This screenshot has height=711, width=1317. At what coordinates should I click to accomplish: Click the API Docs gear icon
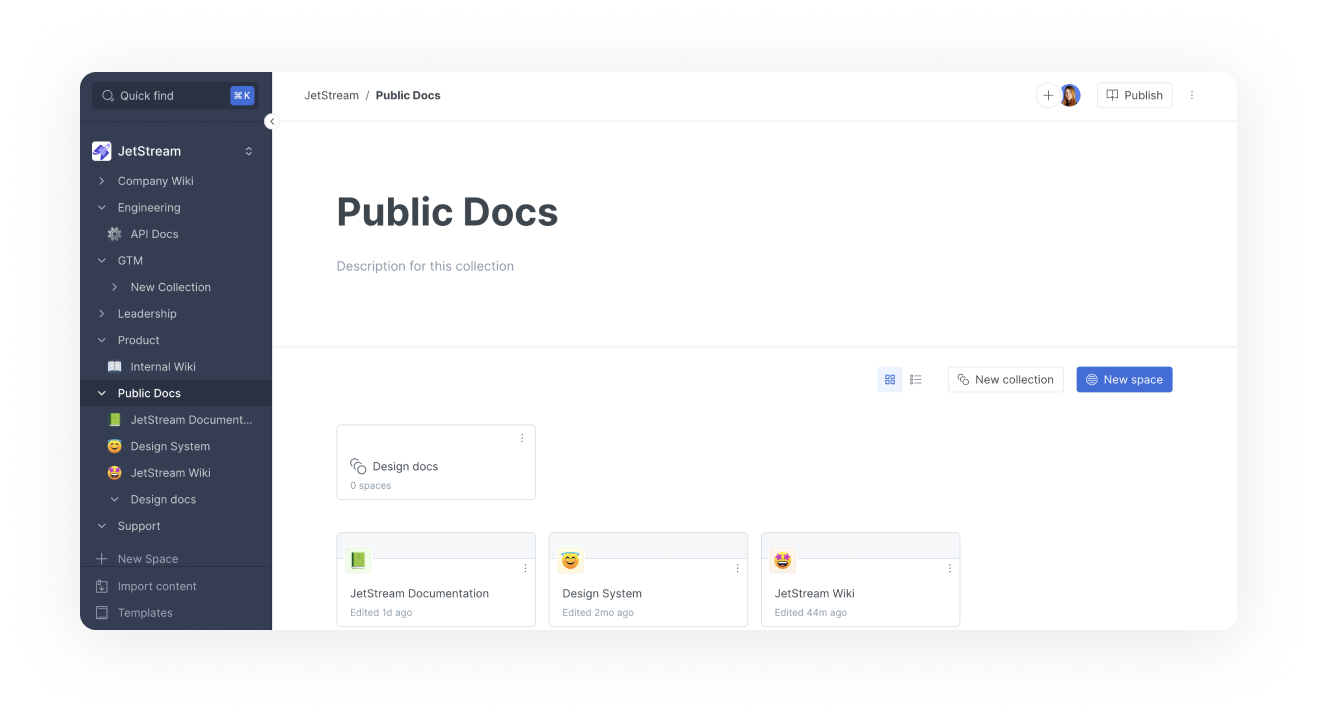tap(114, 234)
